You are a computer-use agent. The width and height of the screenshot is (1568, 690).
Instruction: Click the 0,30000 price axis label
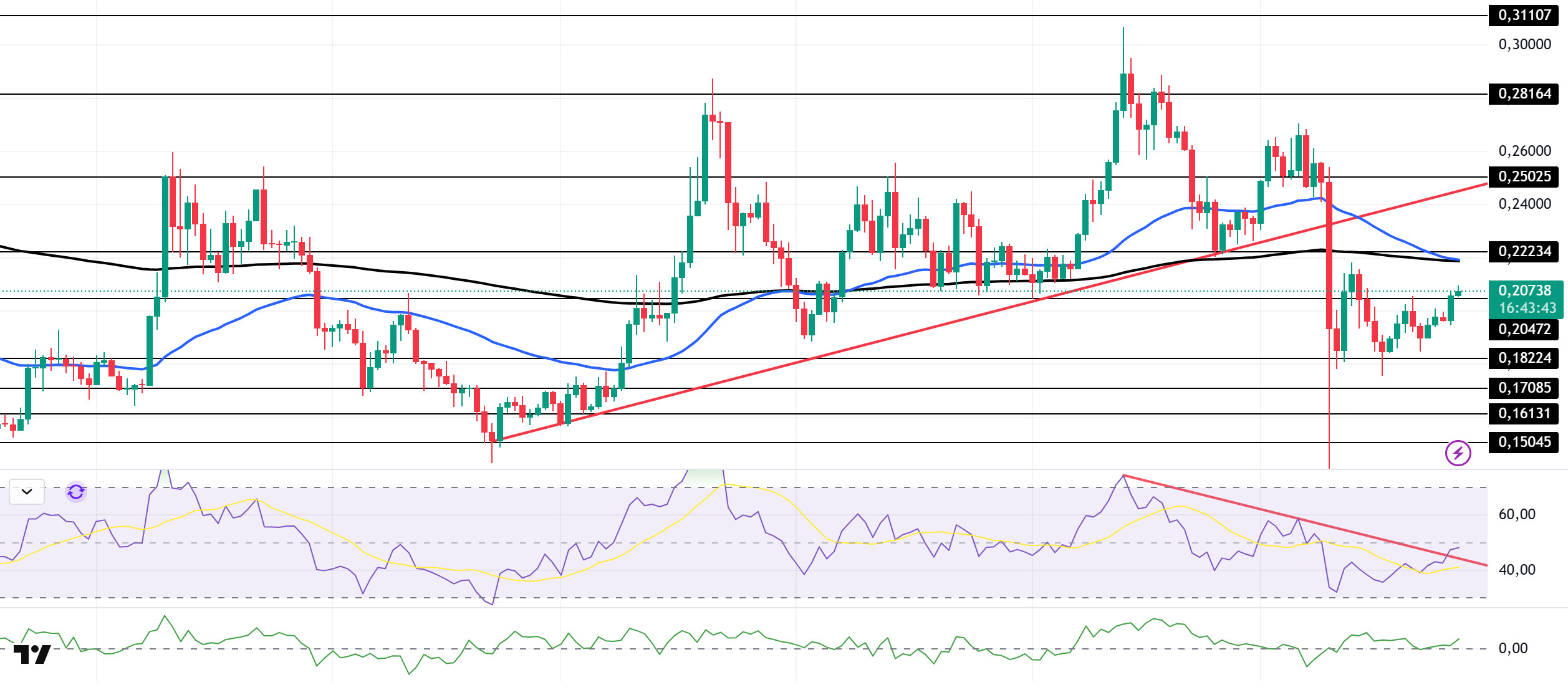coord(1524,44)
